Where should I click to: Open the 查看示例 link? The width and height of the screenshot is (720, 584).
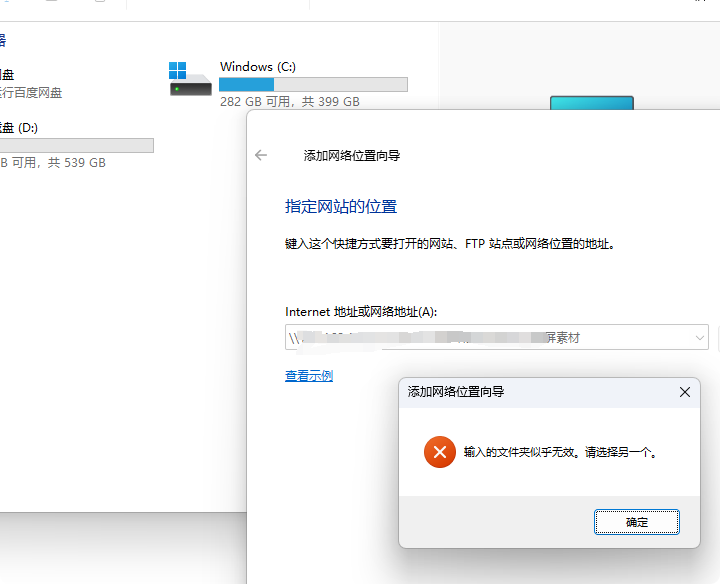coord(309,376)
